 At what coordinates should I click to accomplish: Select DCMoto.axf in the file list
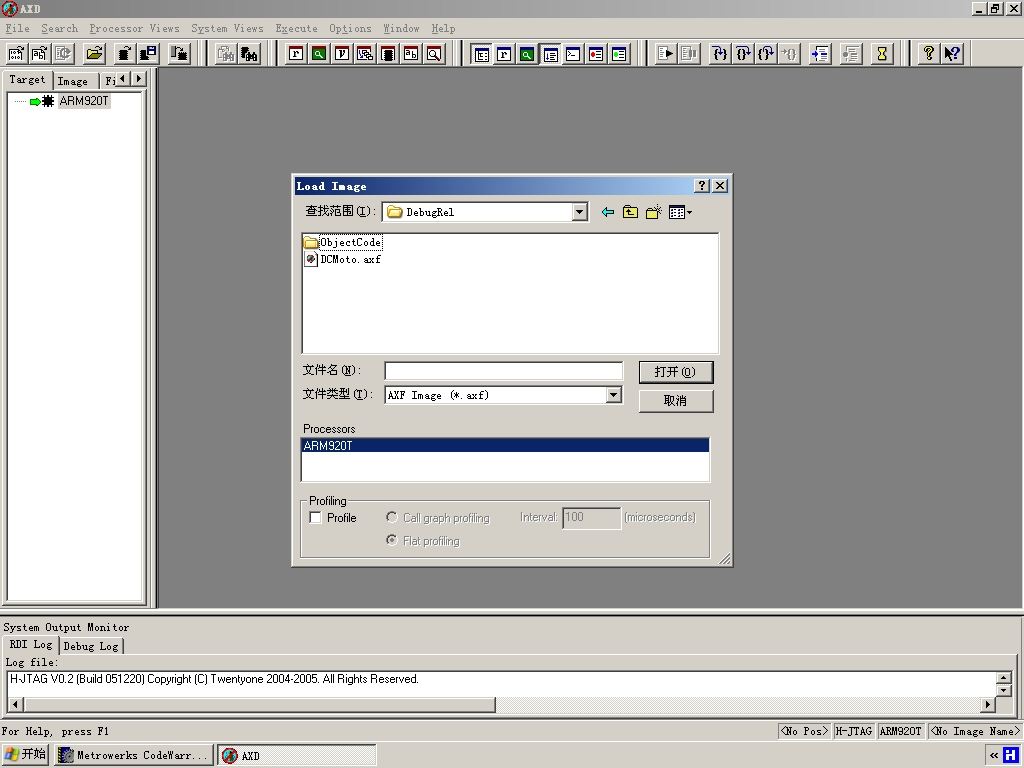tap(344, 259)
